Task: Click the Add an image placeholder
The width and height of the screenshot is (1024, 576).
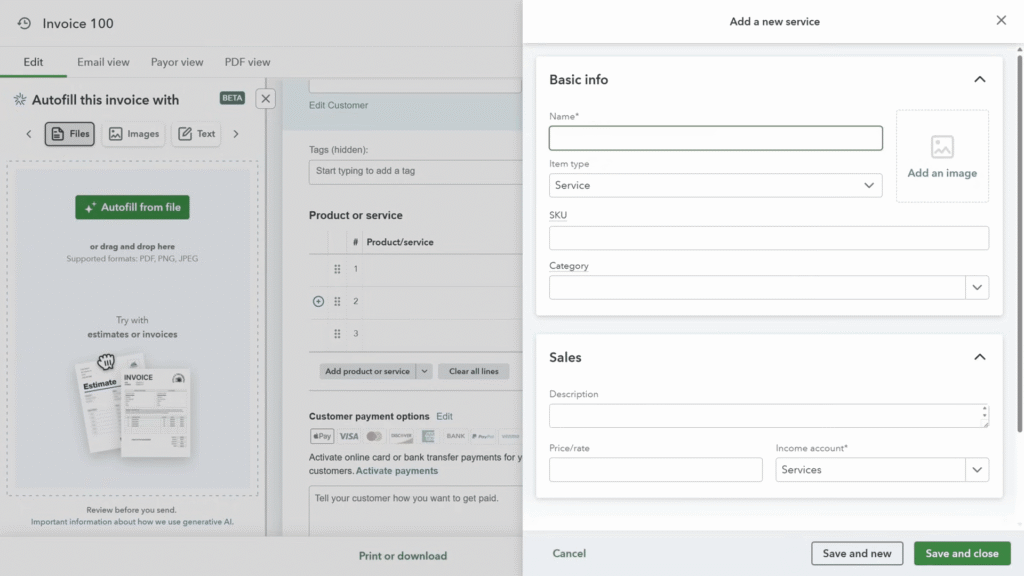Action: pos(942,157)
